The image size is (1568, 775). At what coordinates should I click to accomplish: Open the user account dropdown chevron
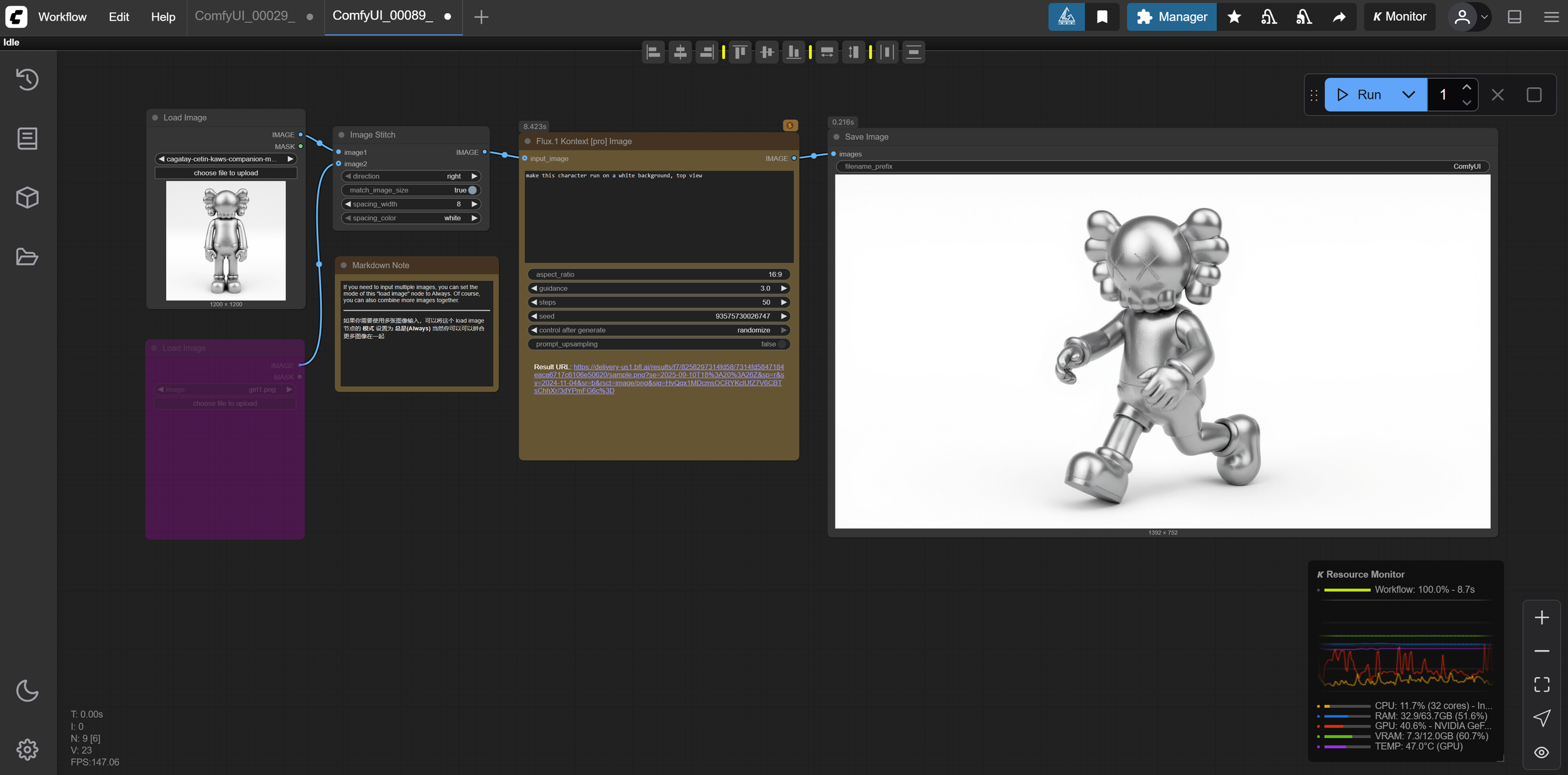click(1485, 17)
